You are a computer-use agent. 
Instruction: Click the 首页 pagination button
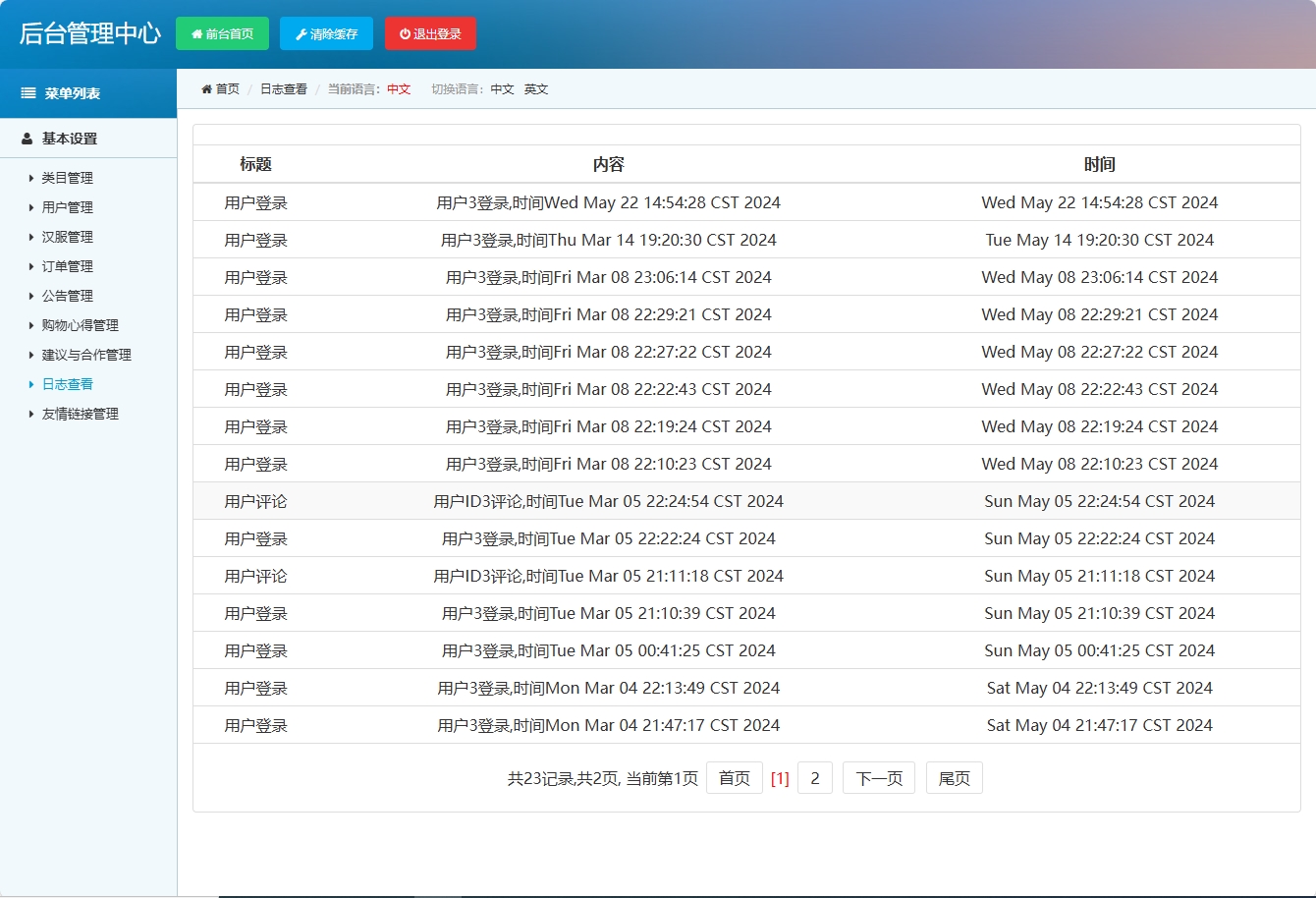coord(735,778)
